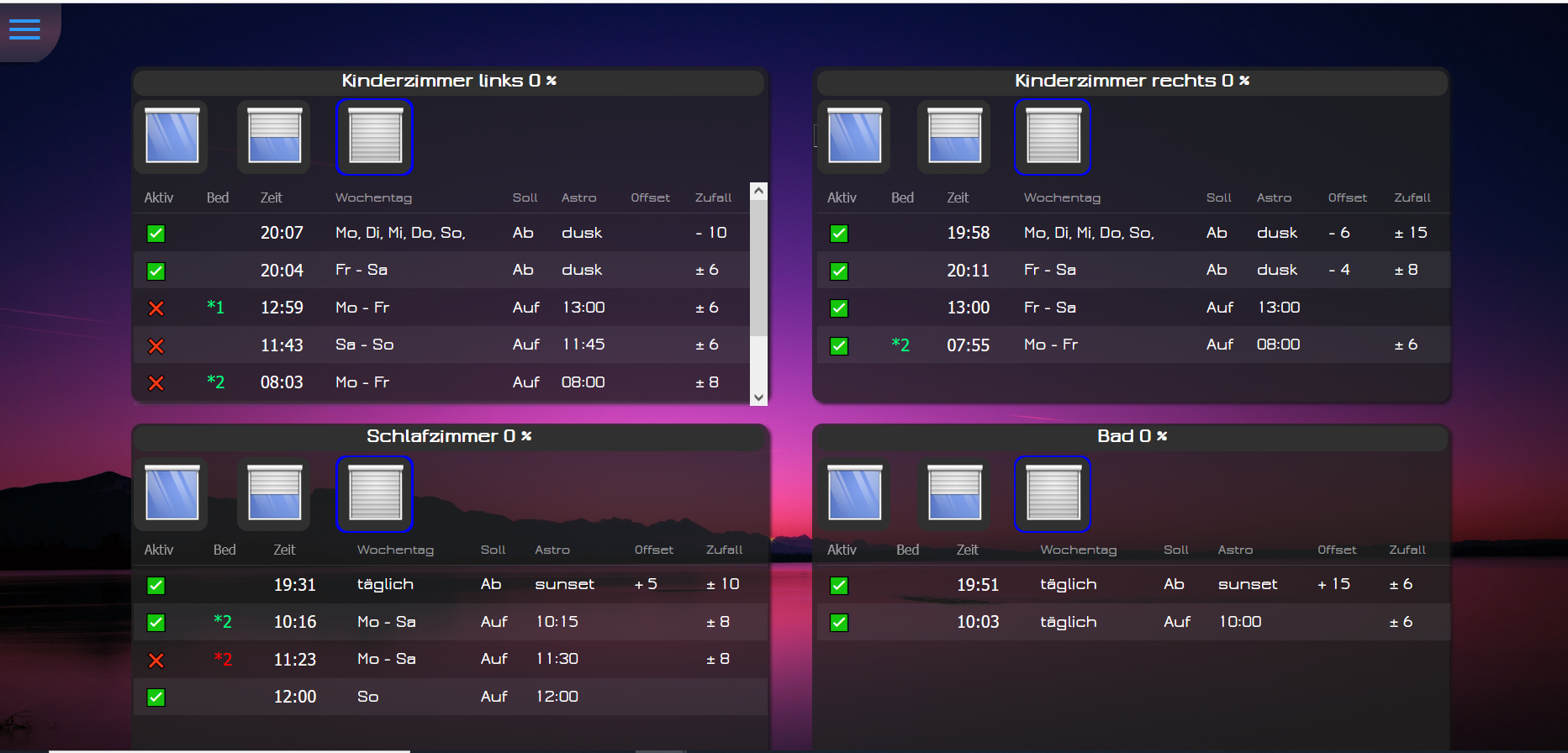Click the "*2" condition marker in the 07:55 row
1568x753 pixels.
(x=900, y=344)
